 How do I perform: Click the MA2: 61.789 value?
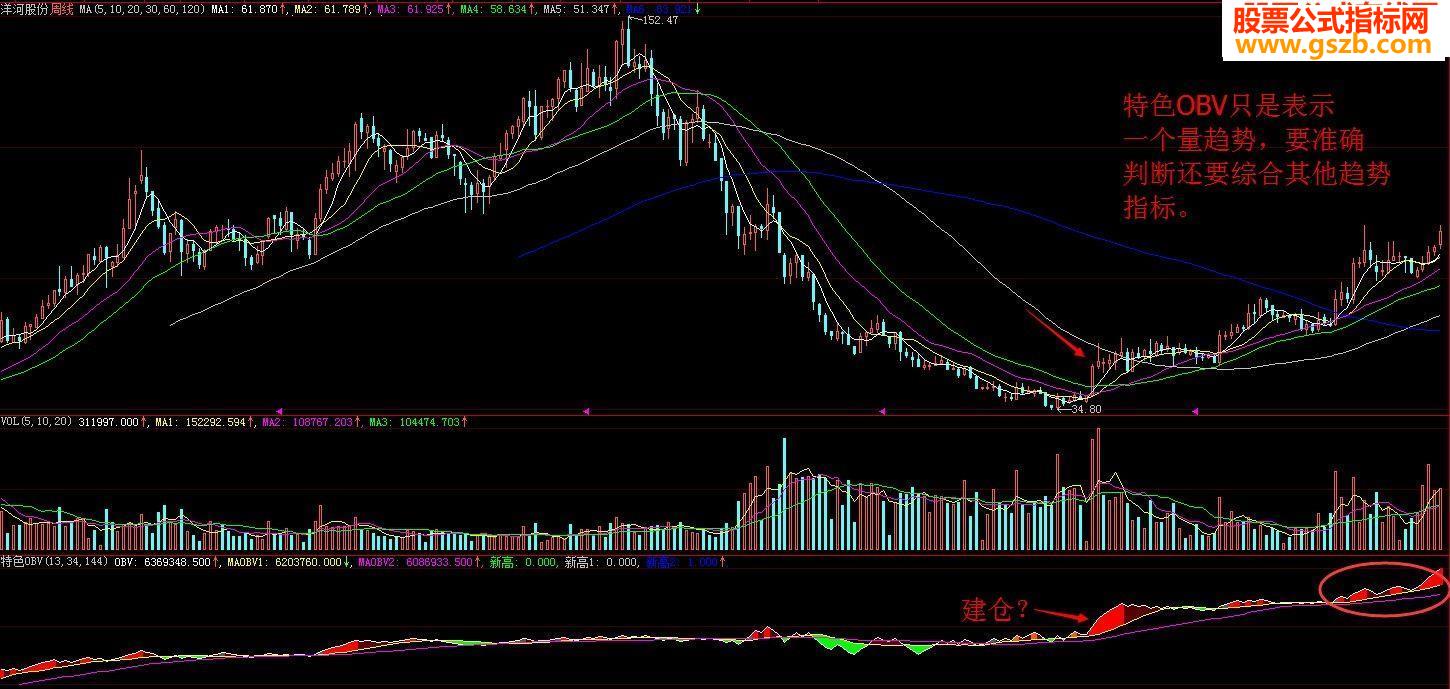[x=329, y=9]
